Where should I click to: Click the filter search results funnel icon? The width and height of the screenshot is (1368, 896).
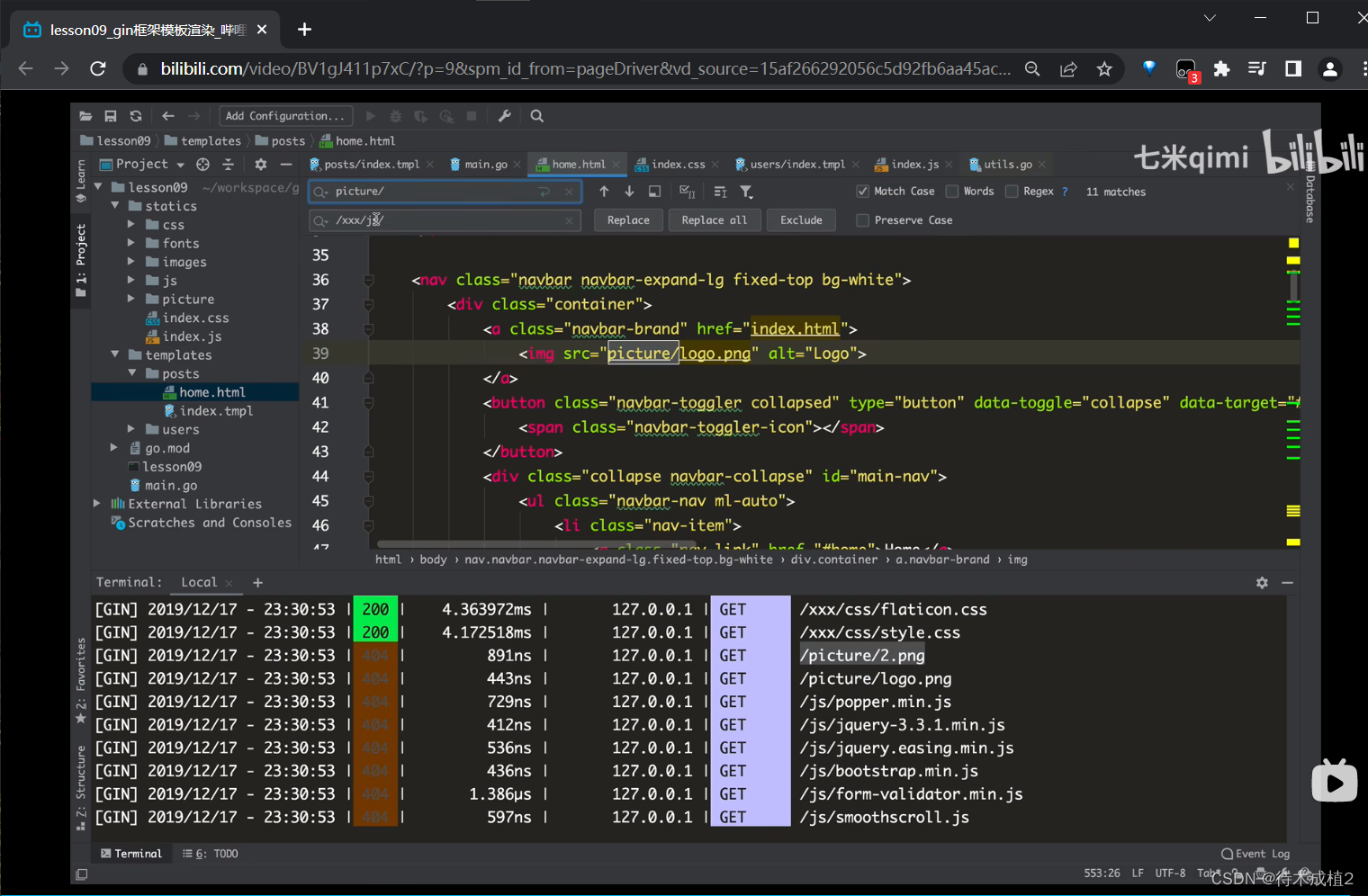[746, 192]
